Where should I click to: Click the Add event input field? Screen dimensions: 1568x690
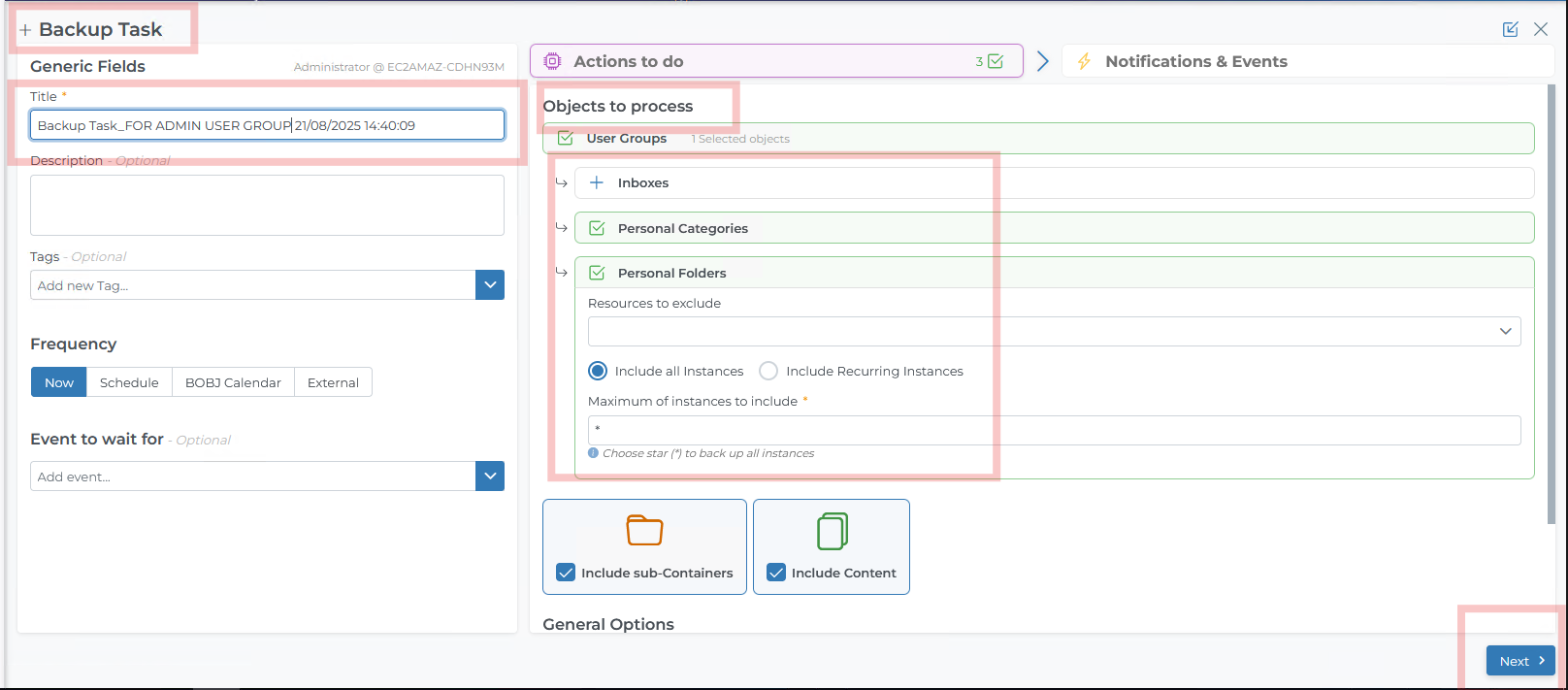pyautogui.click(x=252, y=476)
